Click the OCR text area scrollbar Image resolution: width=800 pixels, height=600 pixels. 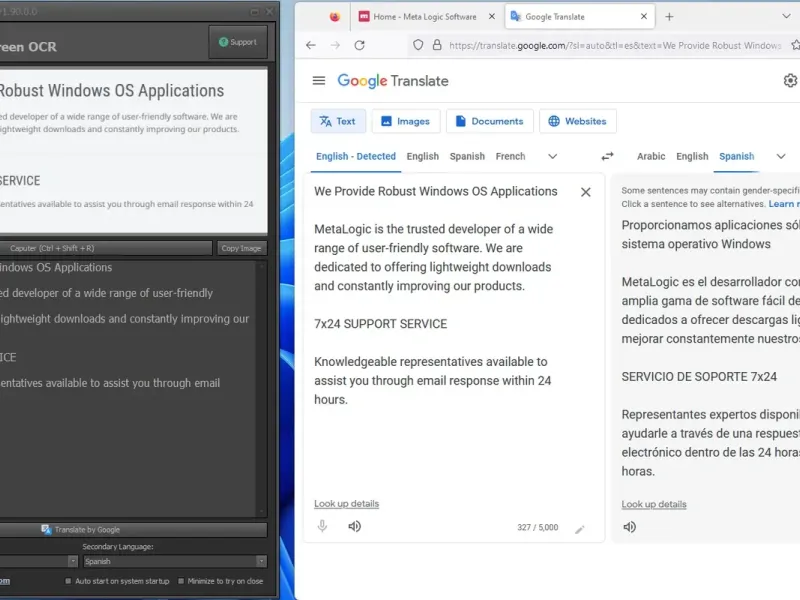tap(262, 389)
